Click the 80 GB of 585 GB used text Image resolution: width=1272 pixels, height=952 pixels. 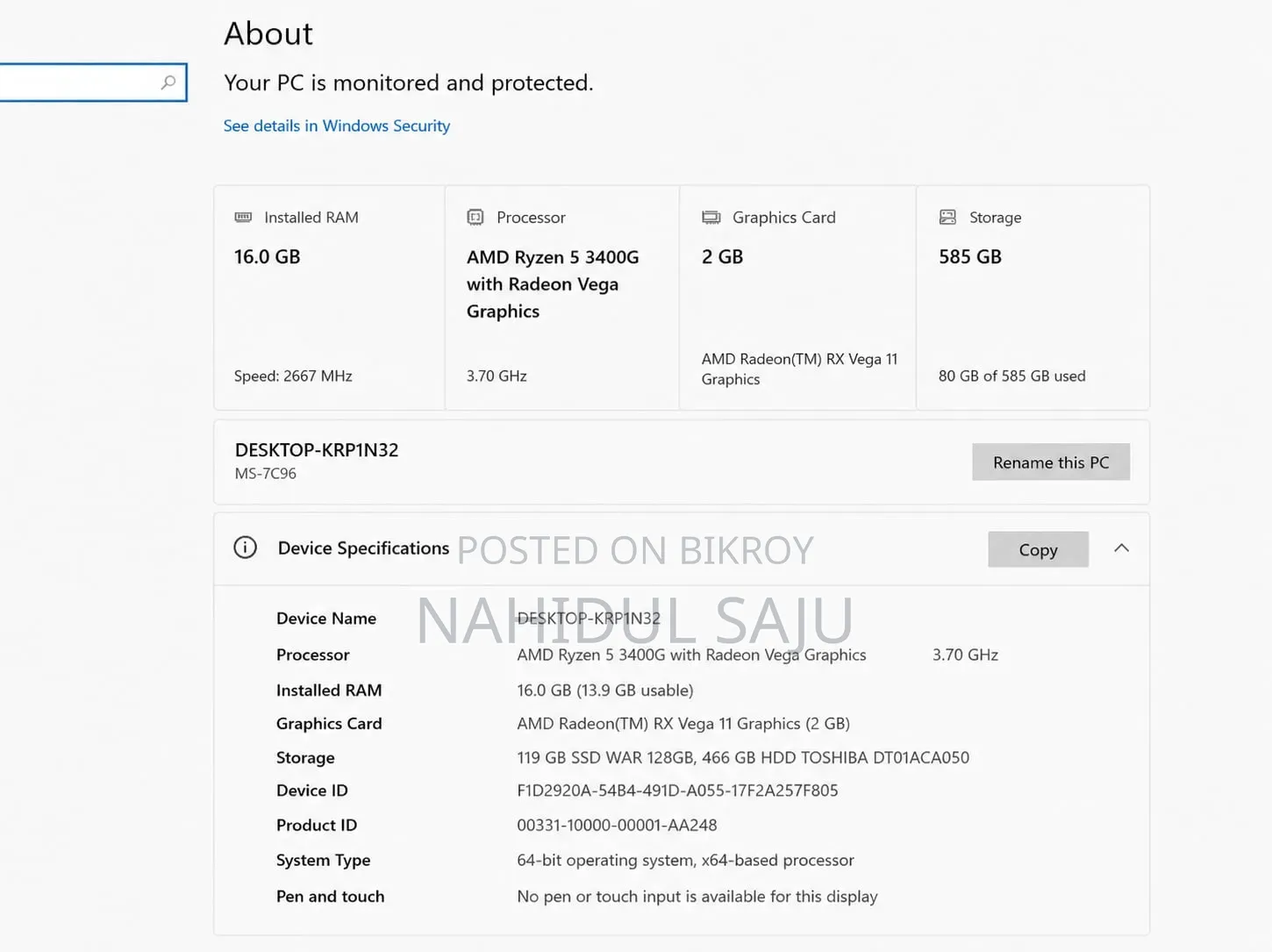[1011, 376]
